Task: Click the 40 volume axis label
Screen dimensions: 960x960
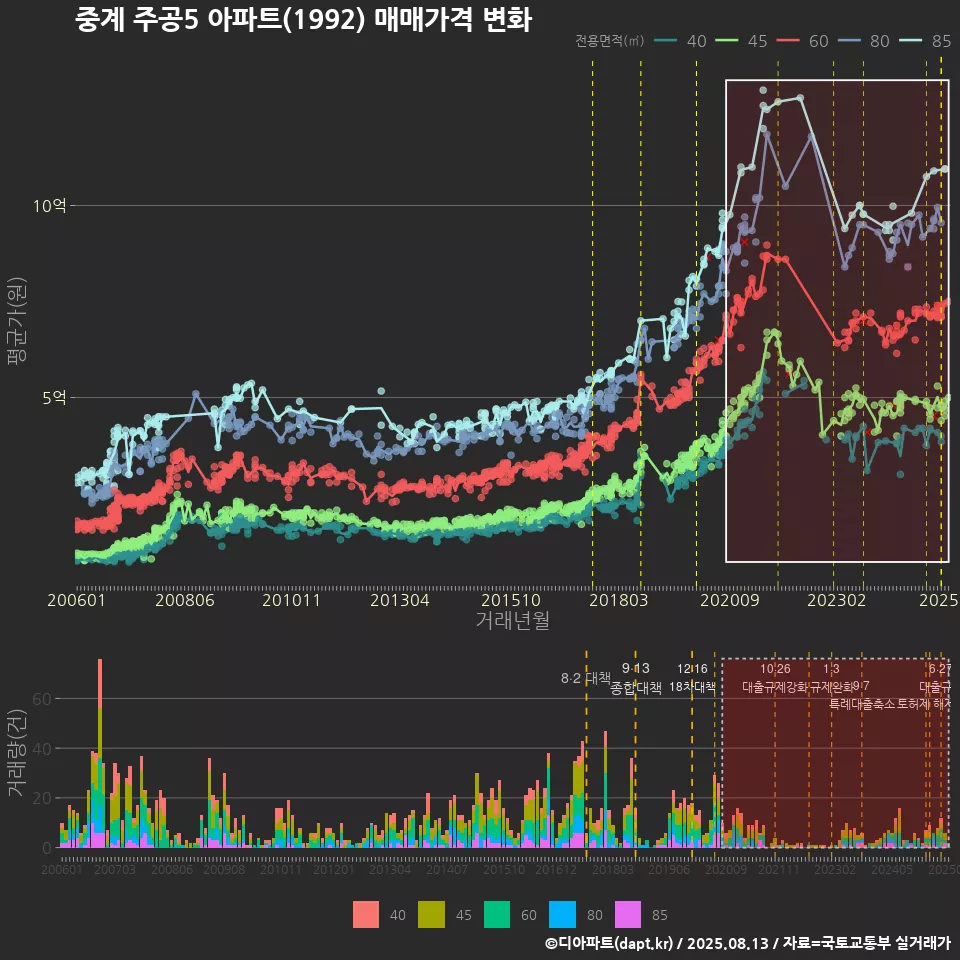Action: click(42, 749)
